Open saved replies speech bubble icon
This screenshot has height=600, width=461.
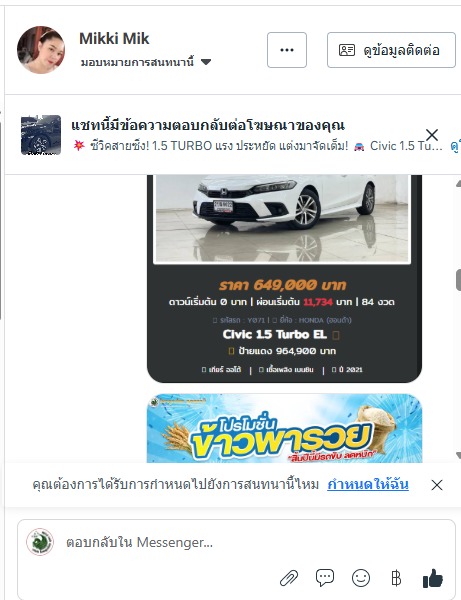[x=324, y=578]
